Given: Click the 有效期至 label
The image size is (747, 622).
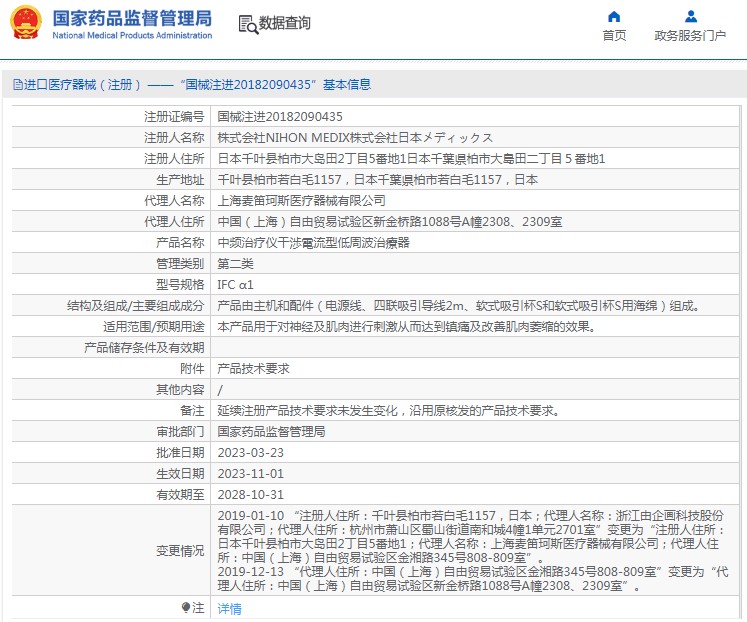Looking at the screenshot, I should coord(180,495).
